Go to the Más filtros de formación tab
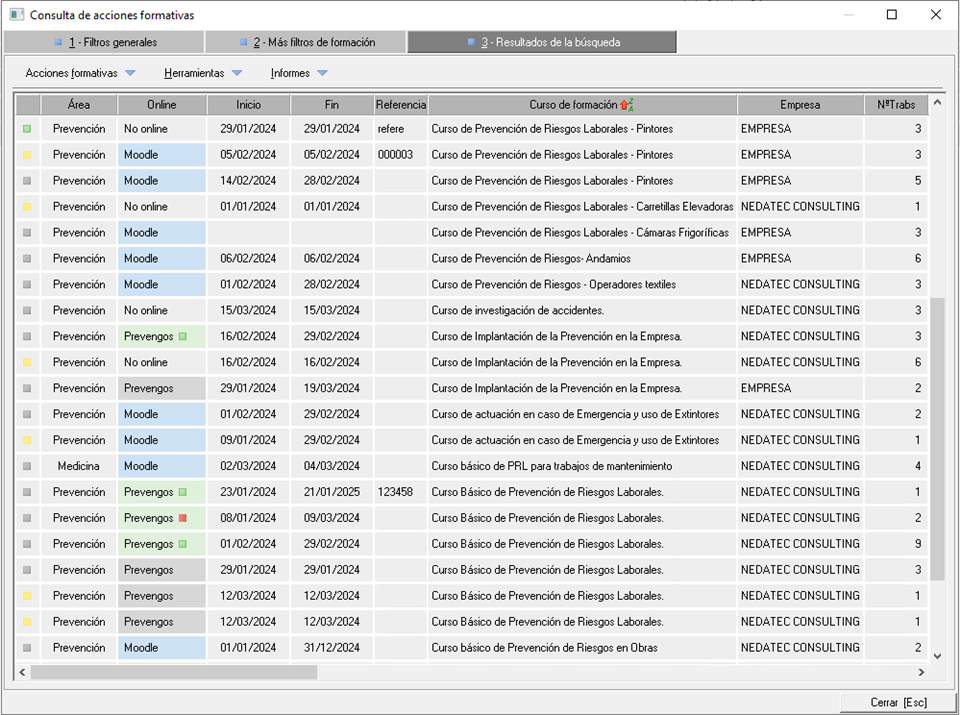 (306, 42)
